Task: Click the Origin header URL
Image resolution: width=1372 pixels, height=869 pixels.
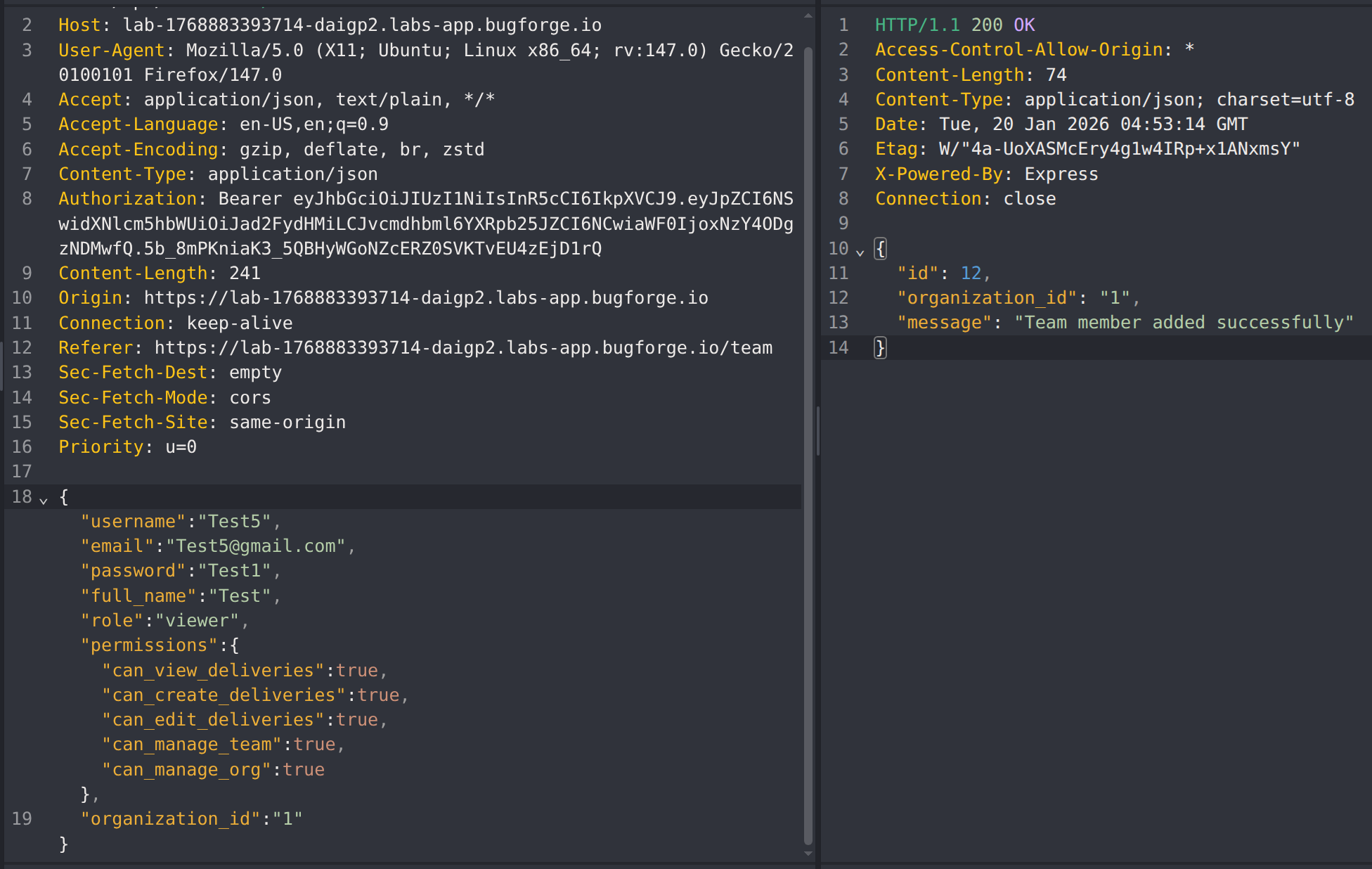Action: 426,298
